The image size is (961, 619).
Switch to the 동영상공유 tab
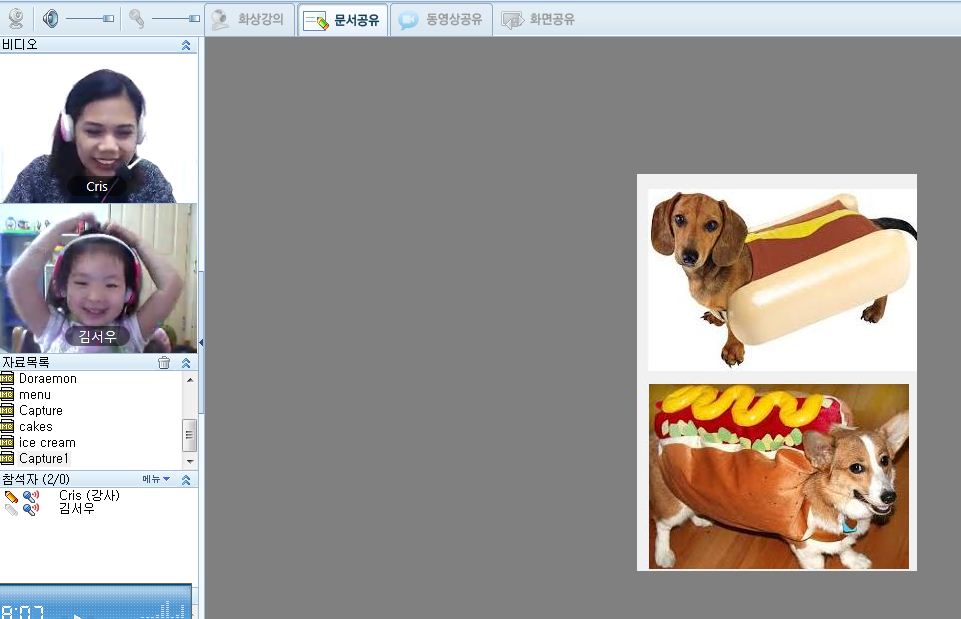tap(443, 19)
